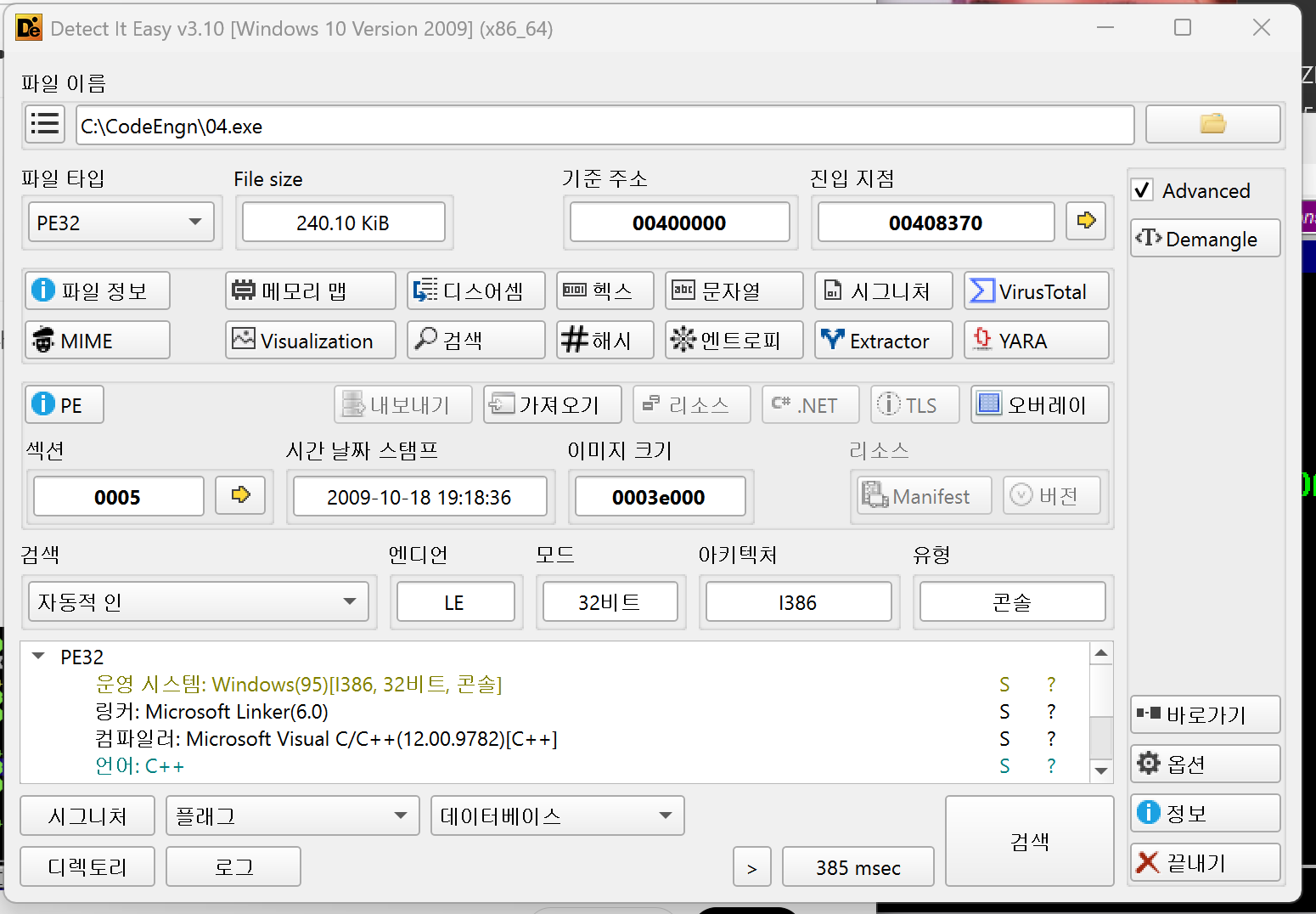Image resolution: width=1316 pixels, height=914 pixels.
Task: Click the ? link on the 컴파일러 row
Action: (1051, 739)
